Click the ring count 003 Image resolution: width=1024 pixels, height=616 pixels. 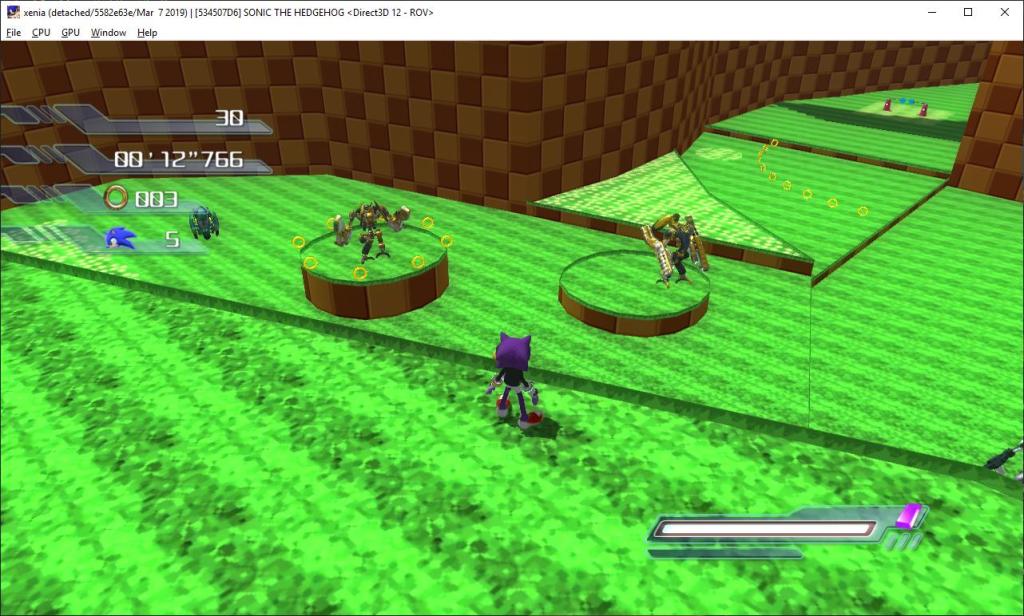point(155,199)
